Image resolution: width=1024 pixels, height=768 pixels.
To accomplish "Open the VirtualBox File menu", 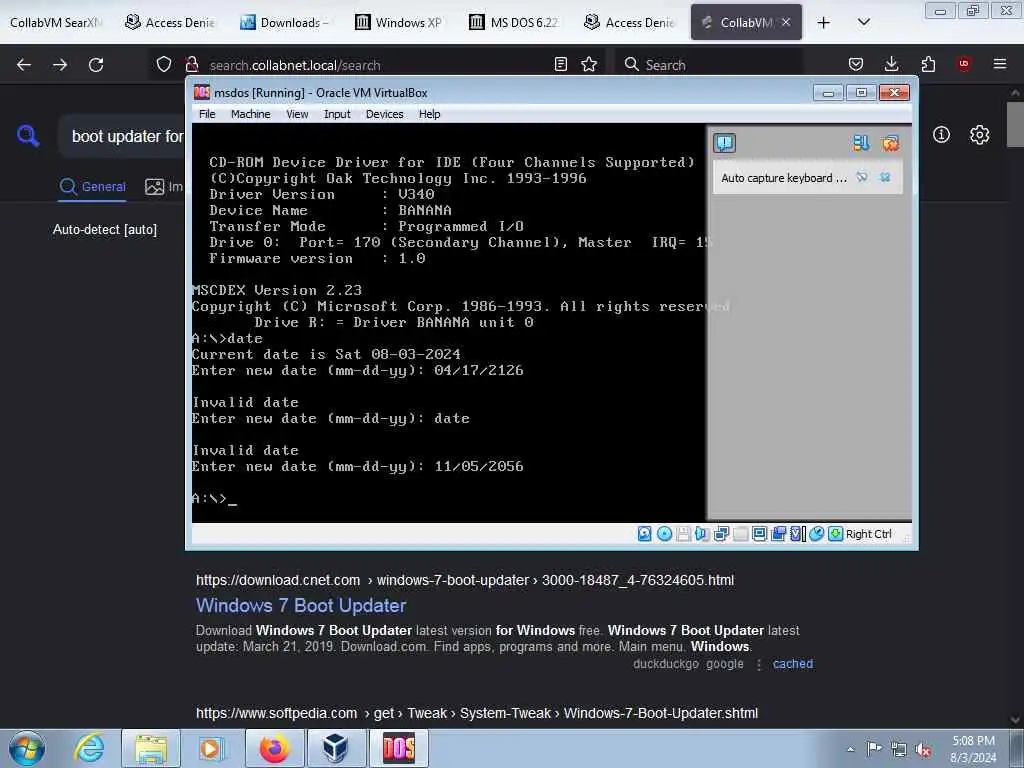I will point(207,114).
